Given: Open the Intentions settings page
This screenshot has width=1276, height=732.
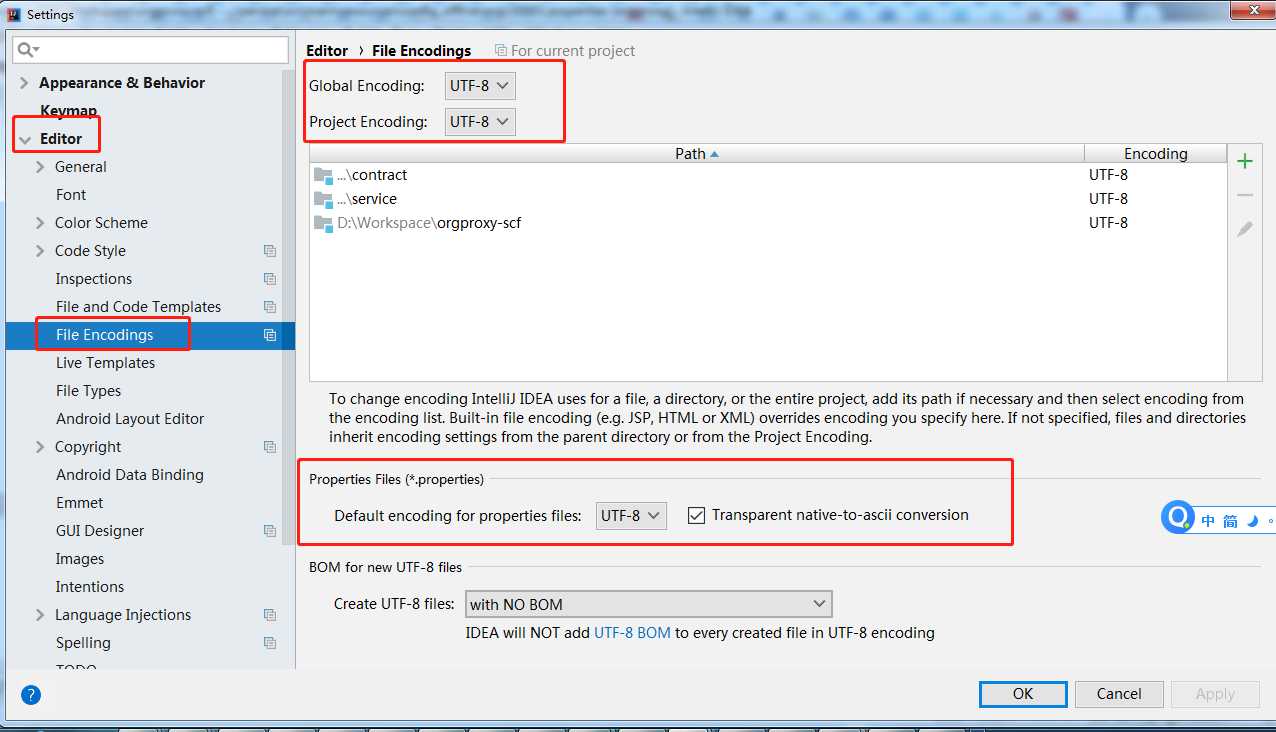Looking at the screenshot, I should point(90,587).
